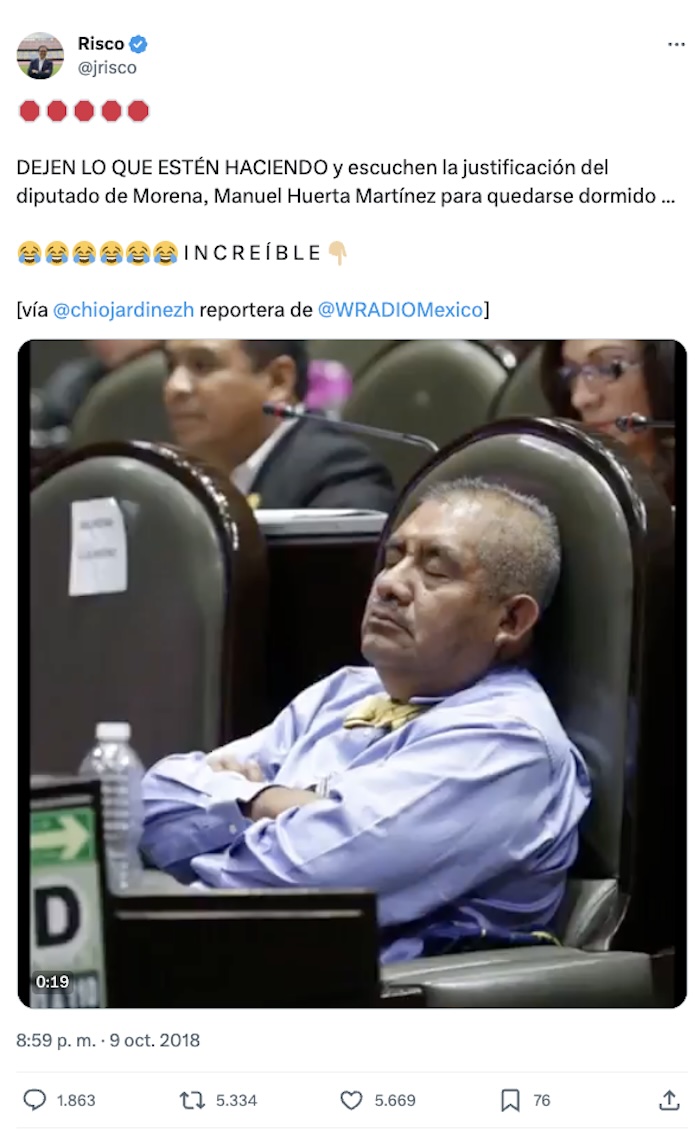Click the 5.669 likes count
This screenshot has height=1132, width=700.
pyautogui.click(x=395, y=1100)
